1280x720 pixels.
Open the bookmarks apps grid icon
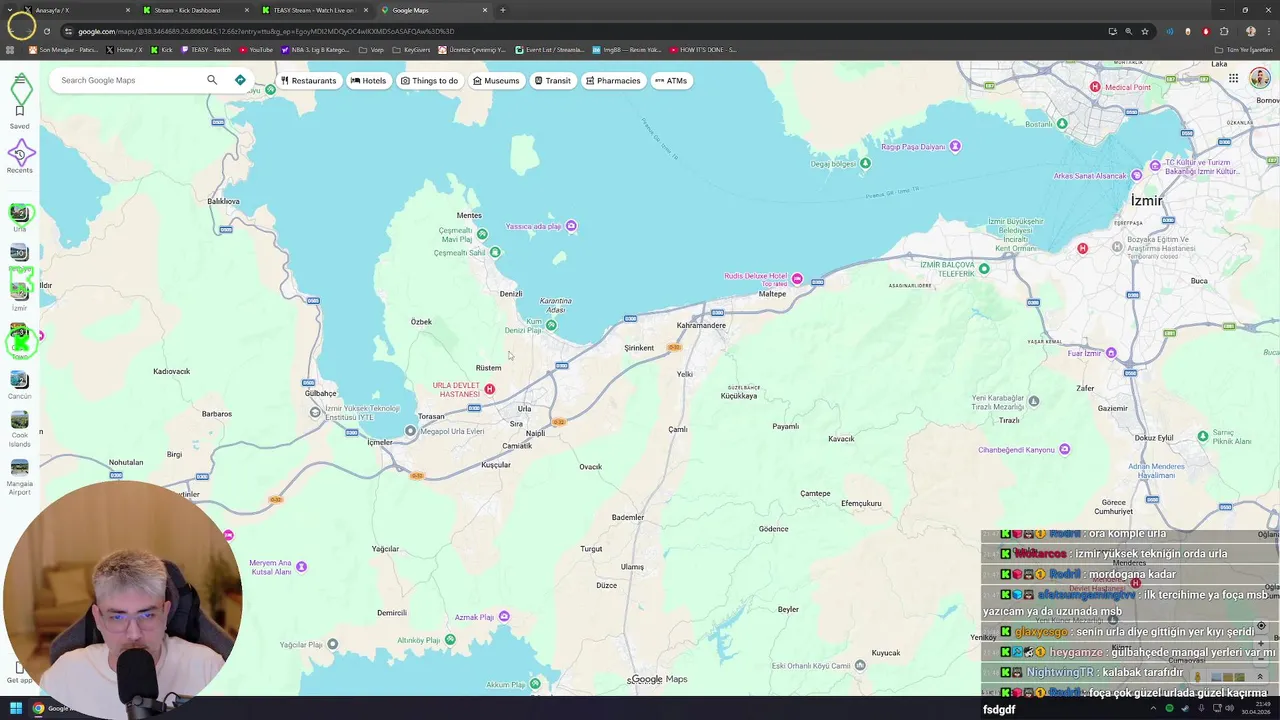point(10,49)
